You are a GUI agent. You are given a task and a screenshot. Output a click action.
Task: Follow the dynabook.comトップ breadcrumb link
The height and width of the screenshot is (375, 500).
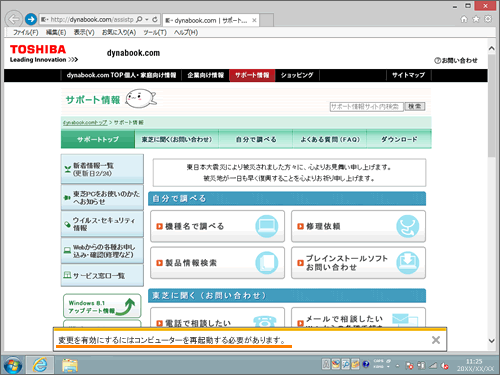(x=85, y=122)
